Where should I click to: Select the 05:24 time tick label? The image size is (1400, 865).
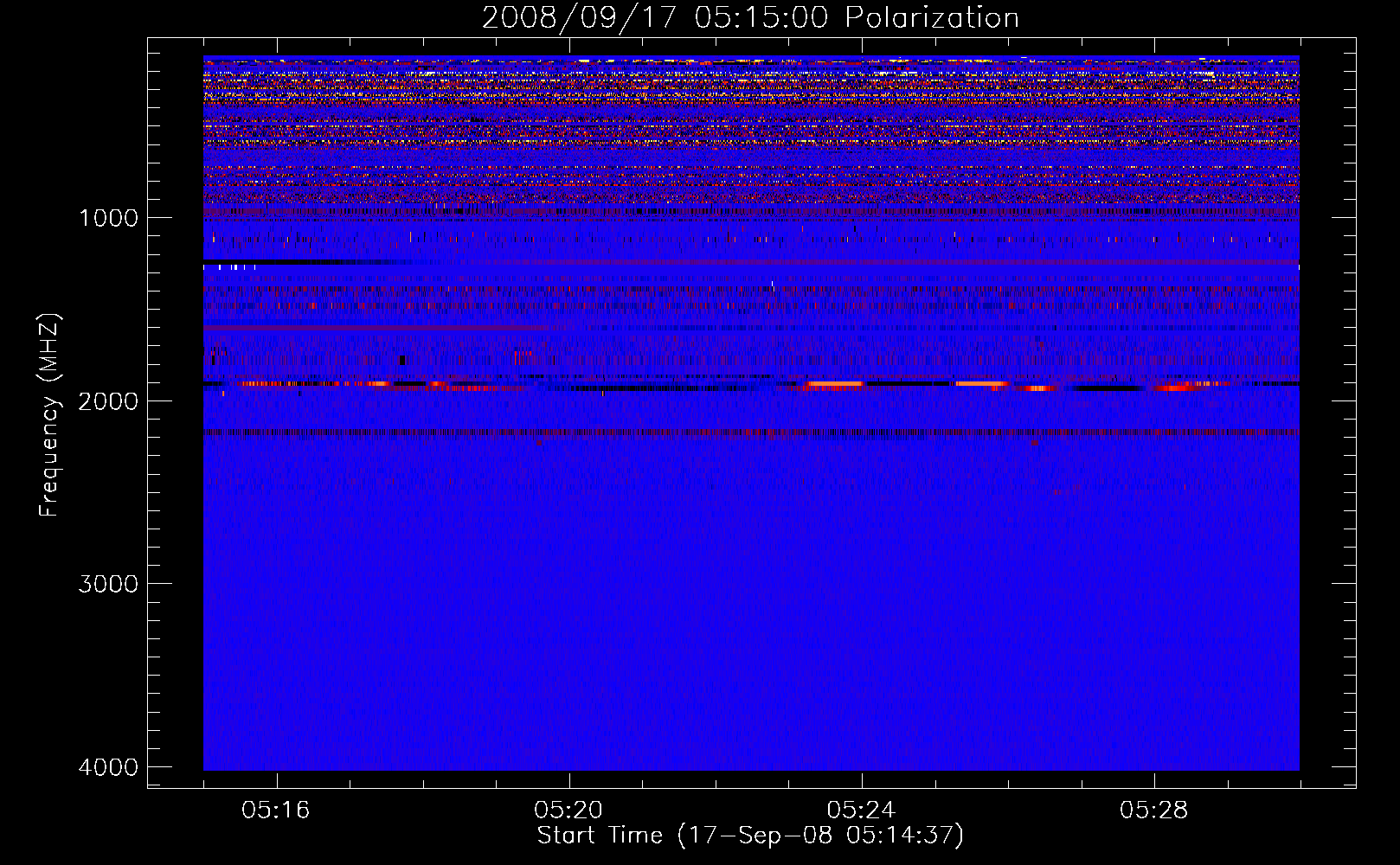(861, 811)
